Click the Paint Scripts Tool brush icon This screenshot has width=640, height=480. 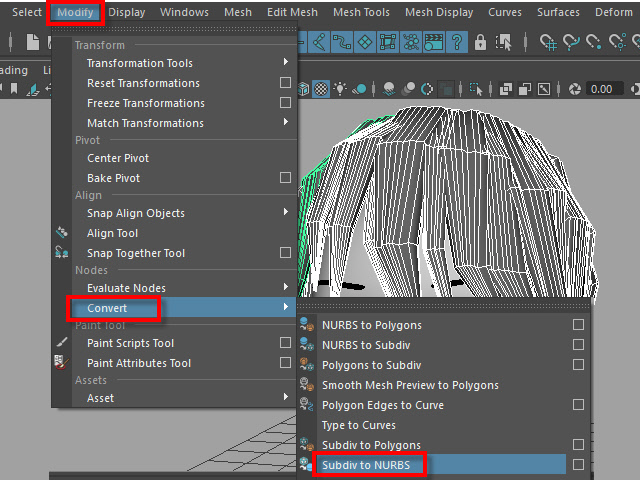(62, 343)
